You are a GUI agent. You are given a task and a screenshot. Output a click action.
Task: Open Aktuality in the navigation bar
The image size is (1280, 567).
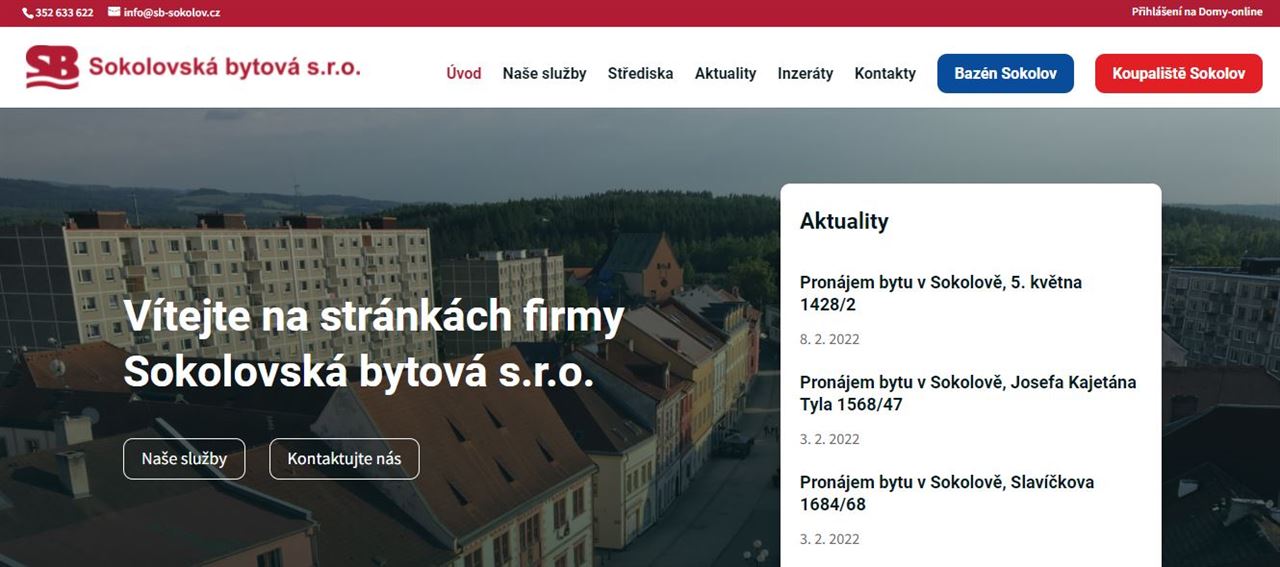725,73
